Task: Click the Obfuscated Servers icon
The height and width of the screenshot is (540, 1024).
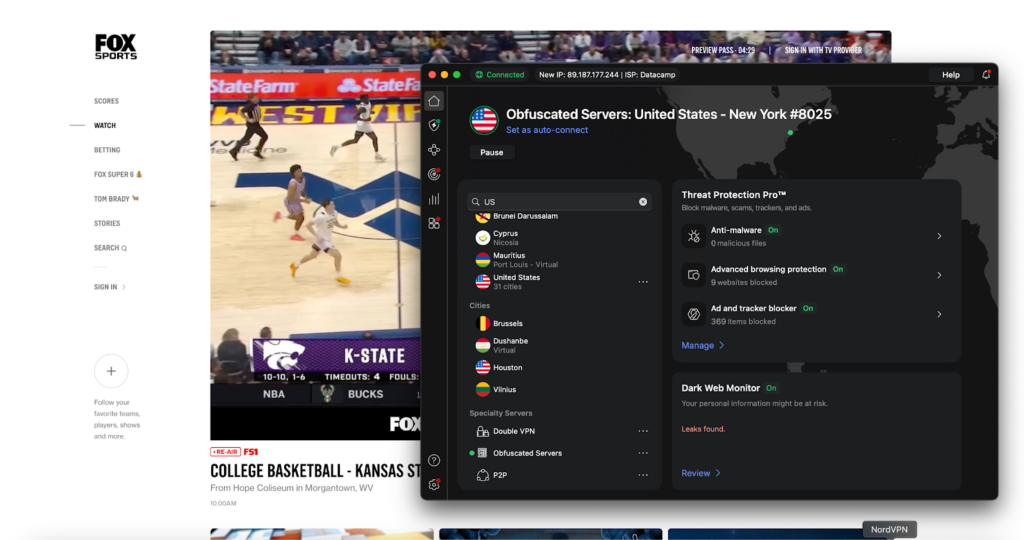Action: pyautogui.click(x=482, y=453)
